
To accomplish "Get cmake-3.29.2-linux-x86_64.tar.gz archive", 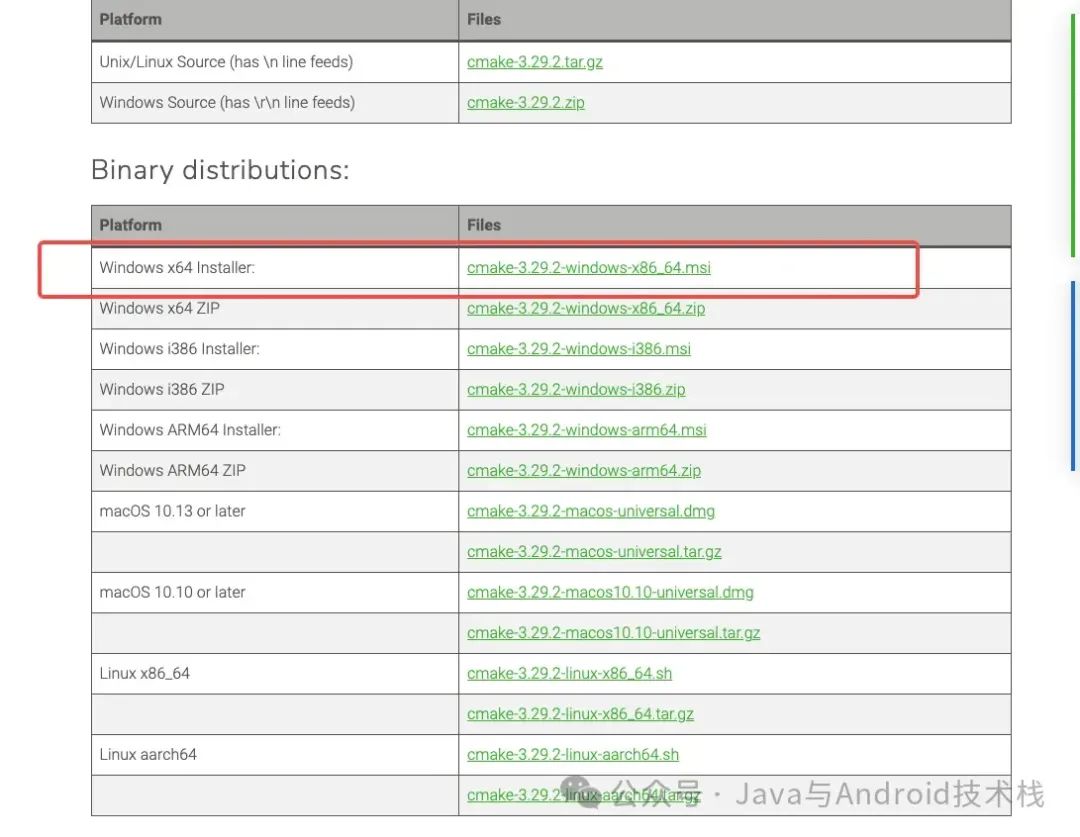I will point(580,714).
